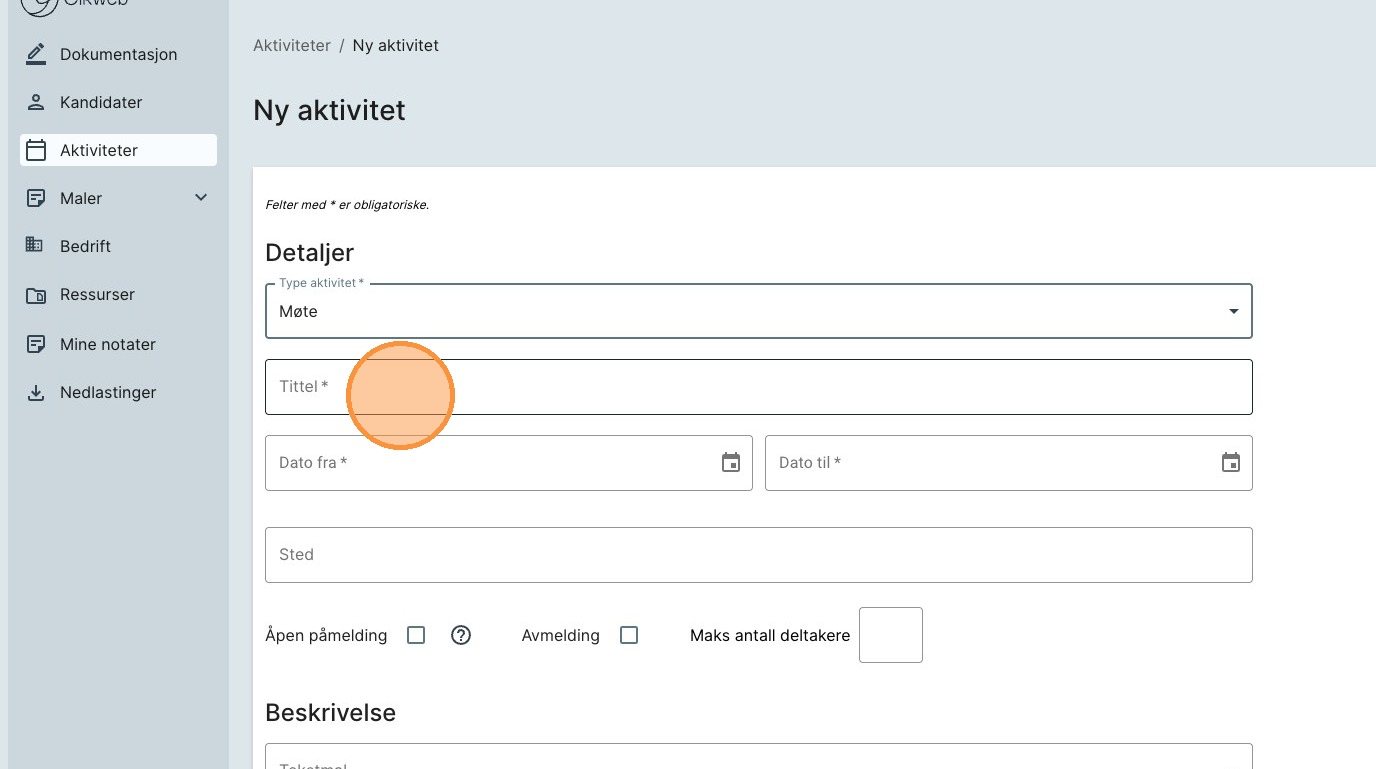Tick the Avmelding checkbox
The width and height of the screenshot is (1376, 769).
(x=629, y=635)
